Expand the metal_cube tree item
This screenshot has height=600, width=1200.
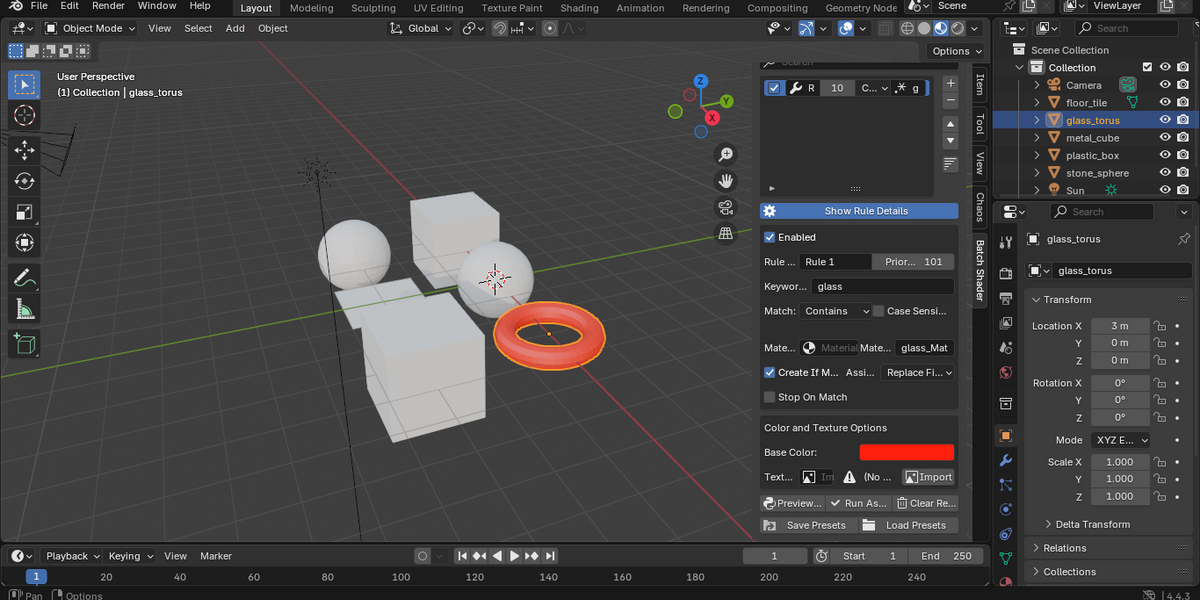point(1037,138)
